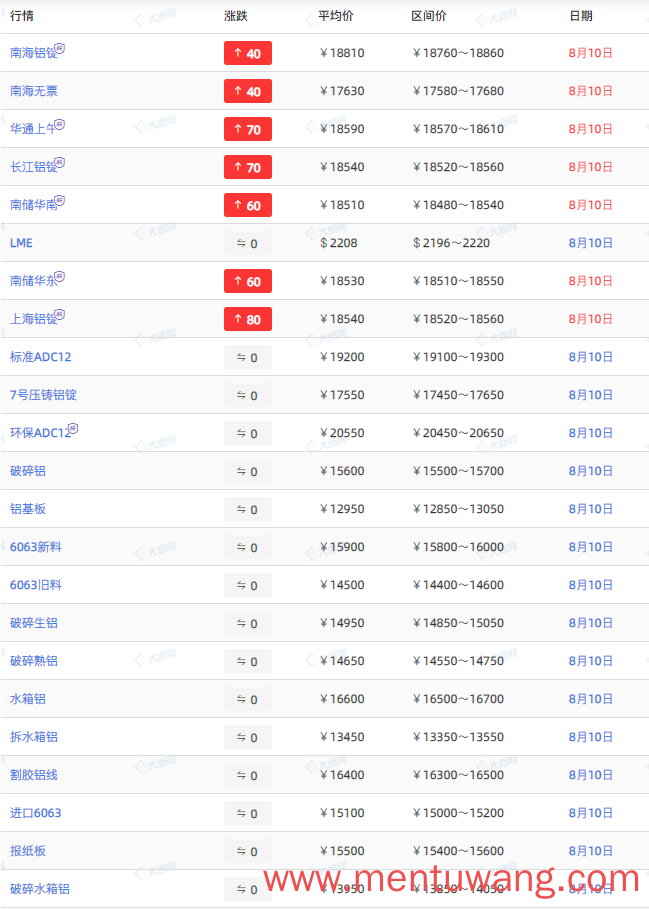Select price range ¥19100~19300
This screenshot has width=649, height=909.
[x=458, y=357]
